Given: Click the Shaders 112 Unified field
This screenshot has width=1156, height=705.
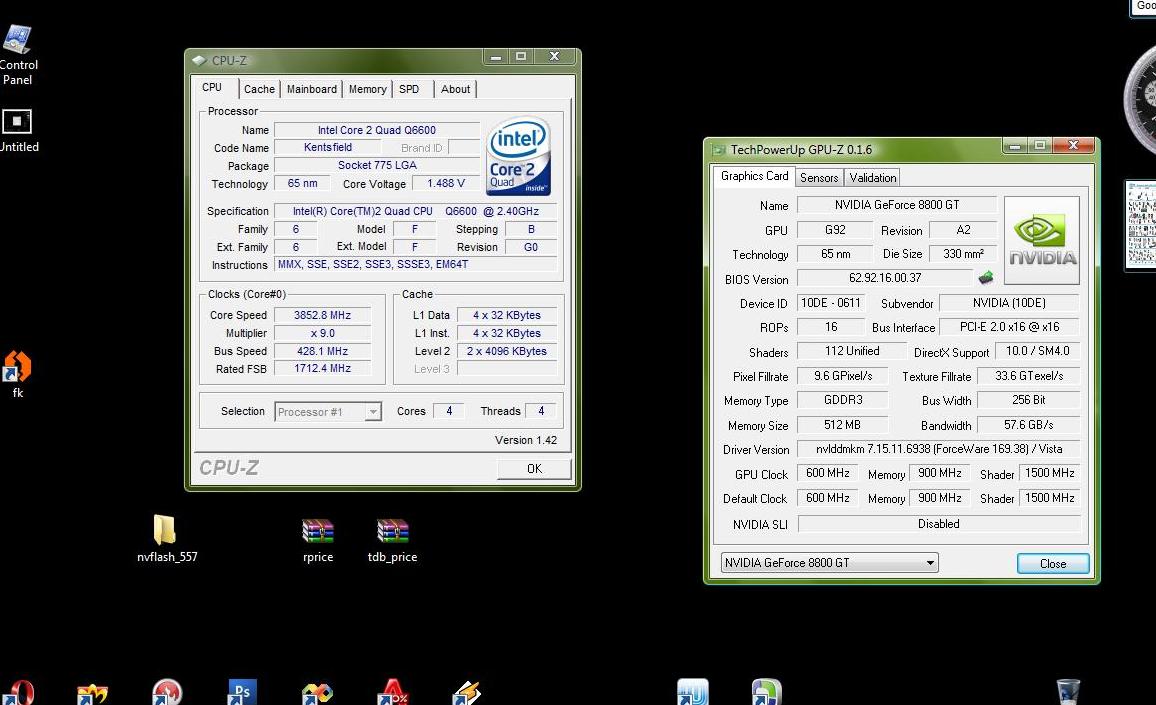Looking at the screenshot, I should tap(852, 351).
